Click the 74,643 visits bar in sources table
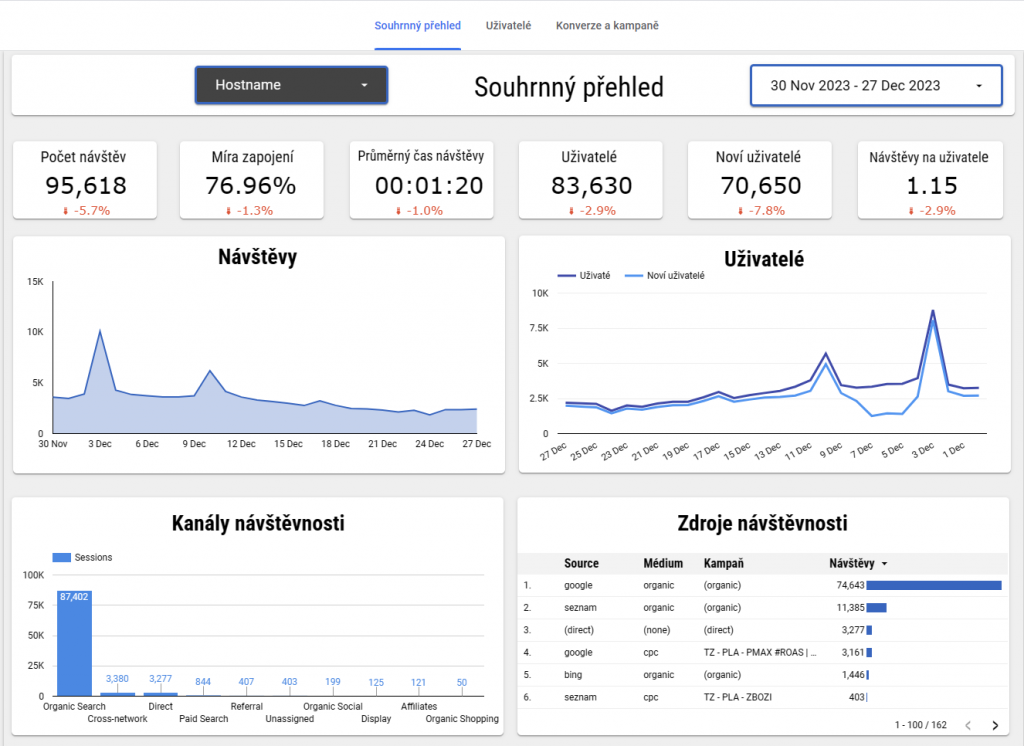This screenshot has height=746, width=1024. coord(934,585)
